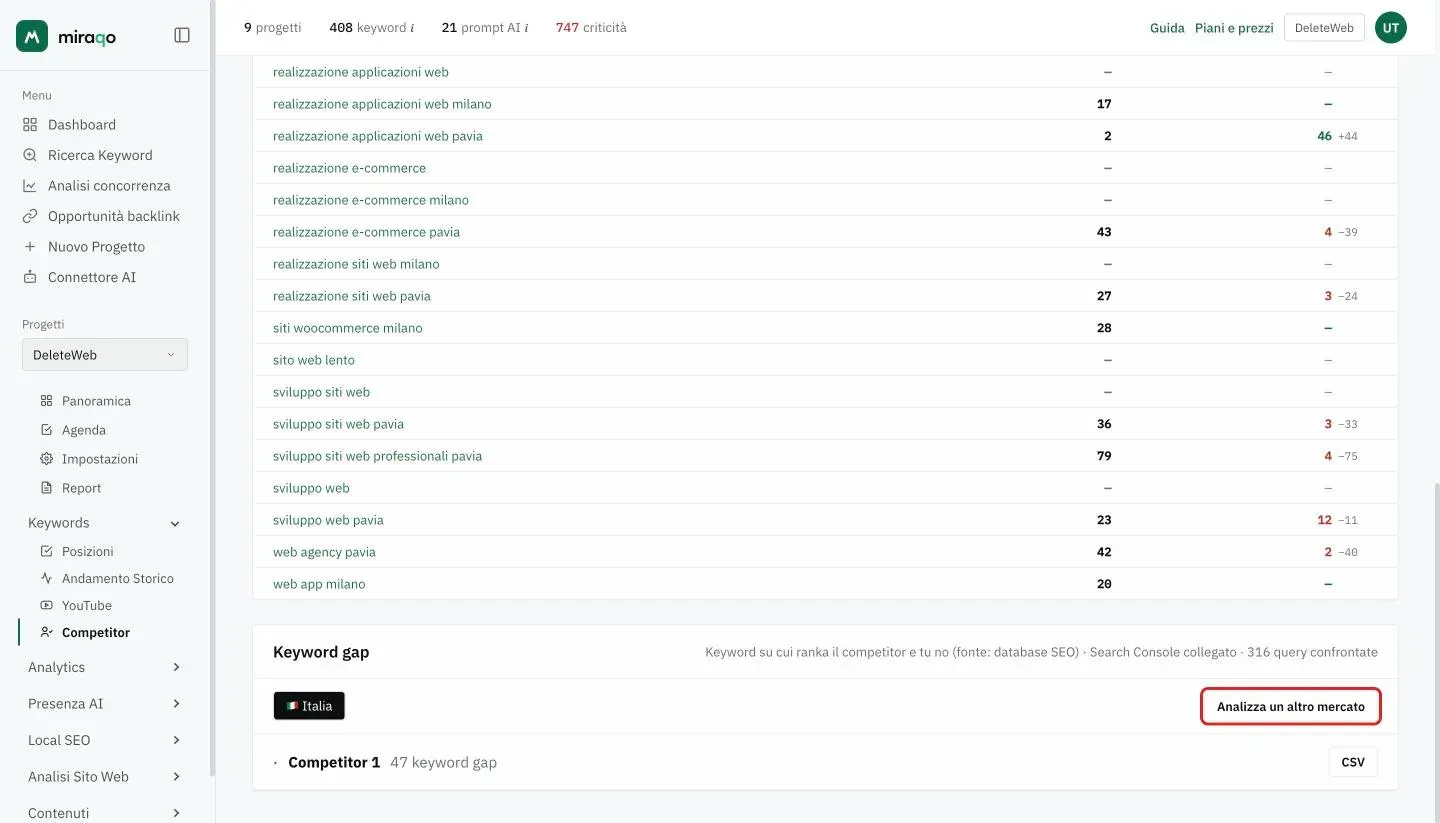The image size is (1440, 823).
Task: Expand the Local SEO section
Action: coord(105,740)
